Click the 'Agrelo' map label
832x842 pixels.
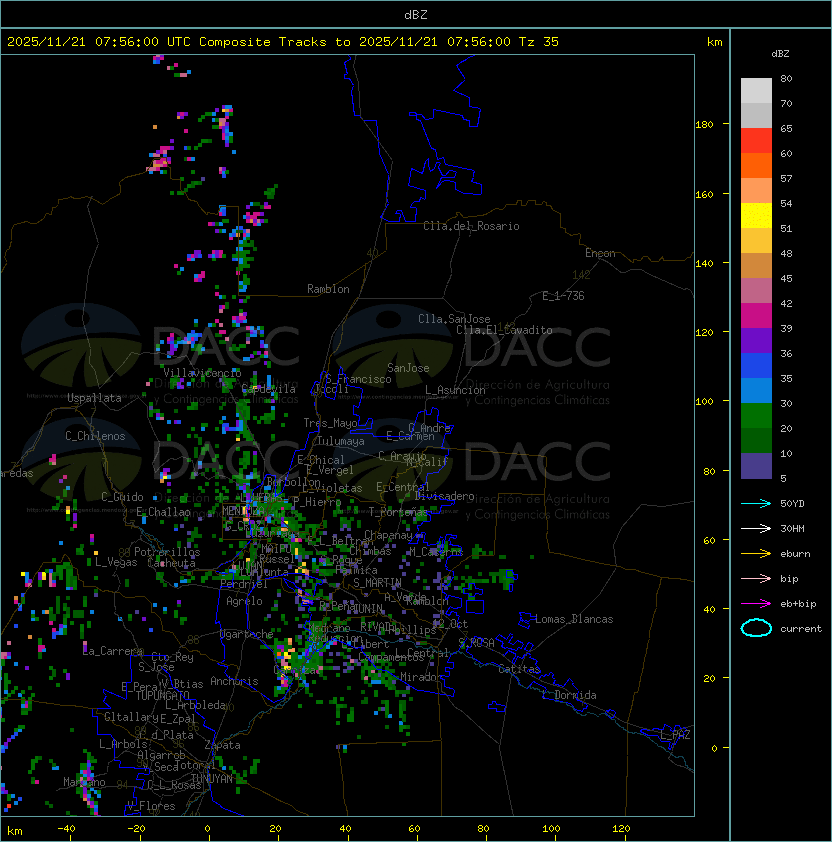coord(244,601)
